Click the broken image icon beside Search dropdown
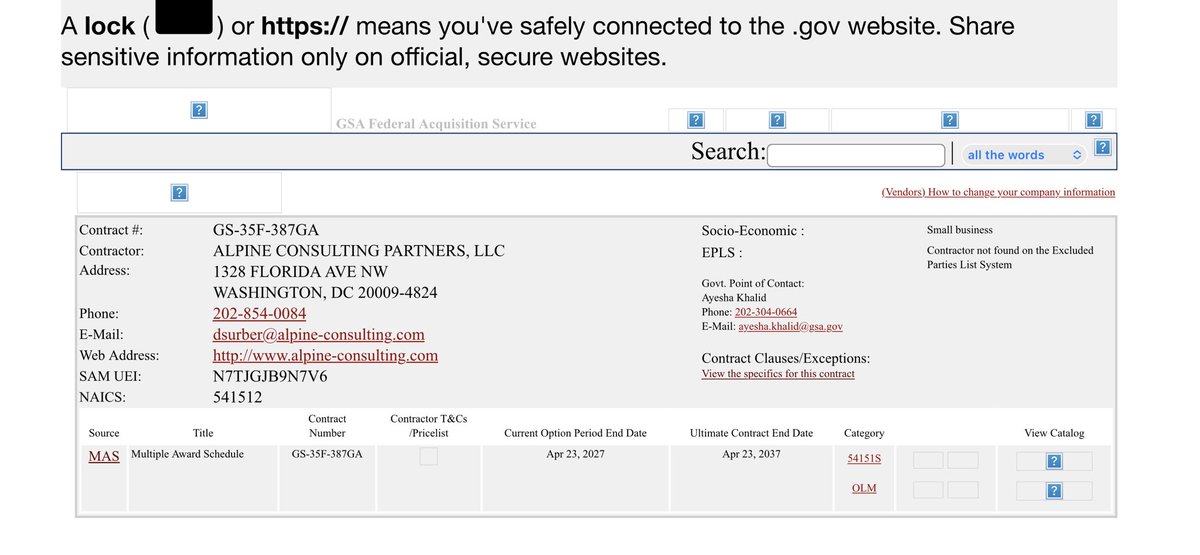1200x555 pixels. (1102, 148)
